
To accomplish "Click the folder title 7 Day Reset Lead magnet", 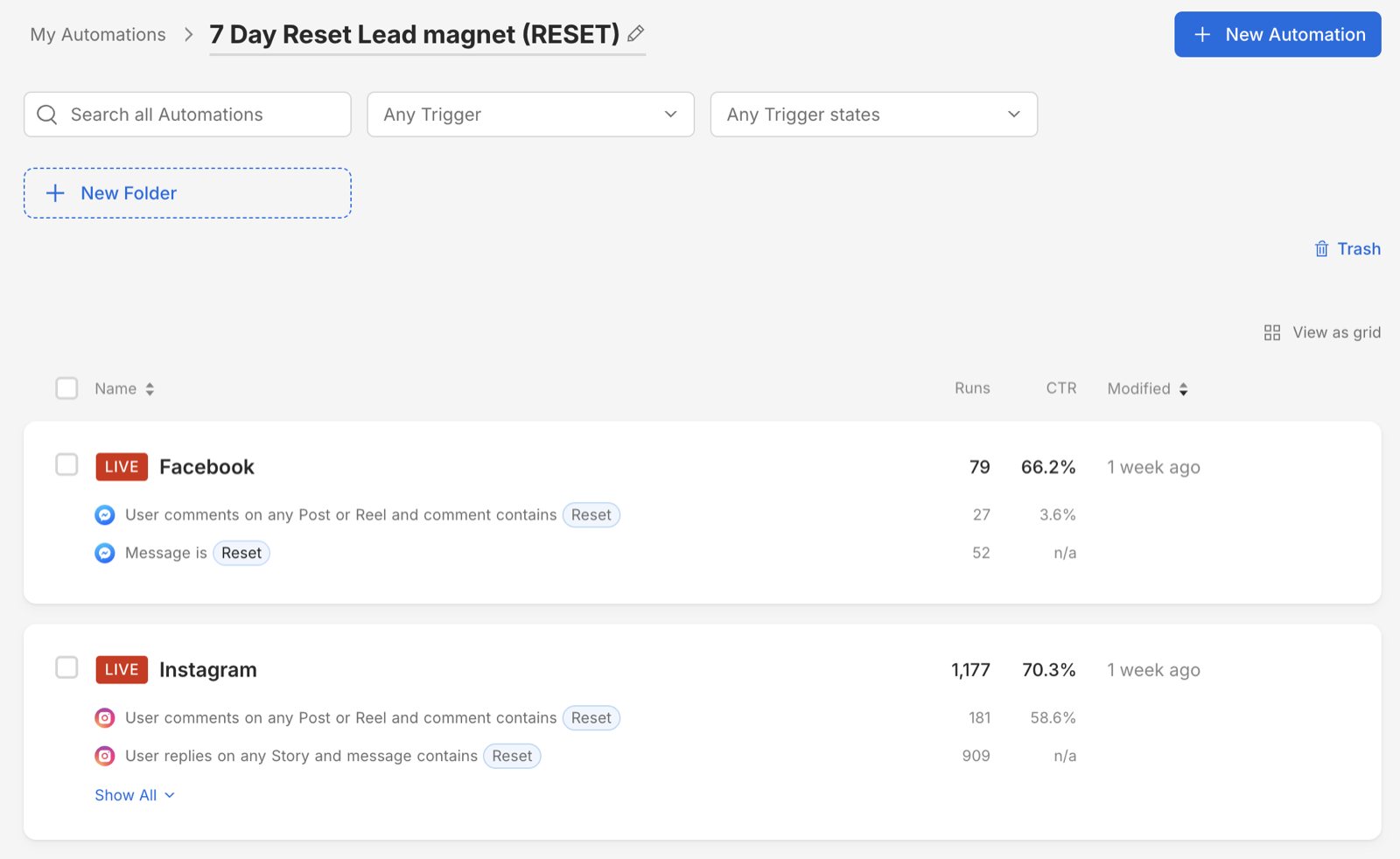I will (415, 34).
